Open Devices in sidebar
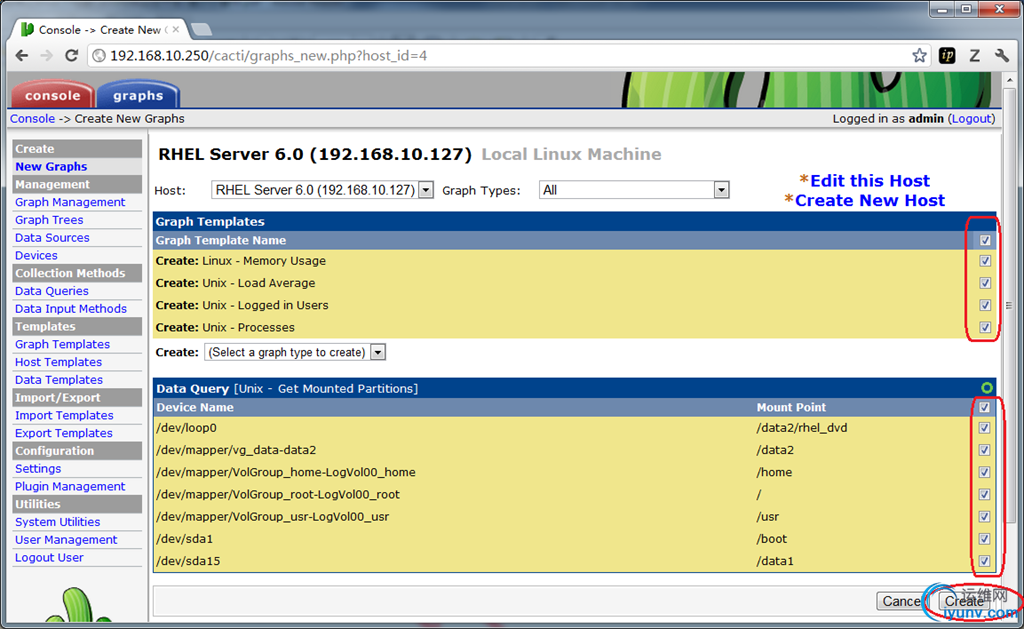 (36, 255)
